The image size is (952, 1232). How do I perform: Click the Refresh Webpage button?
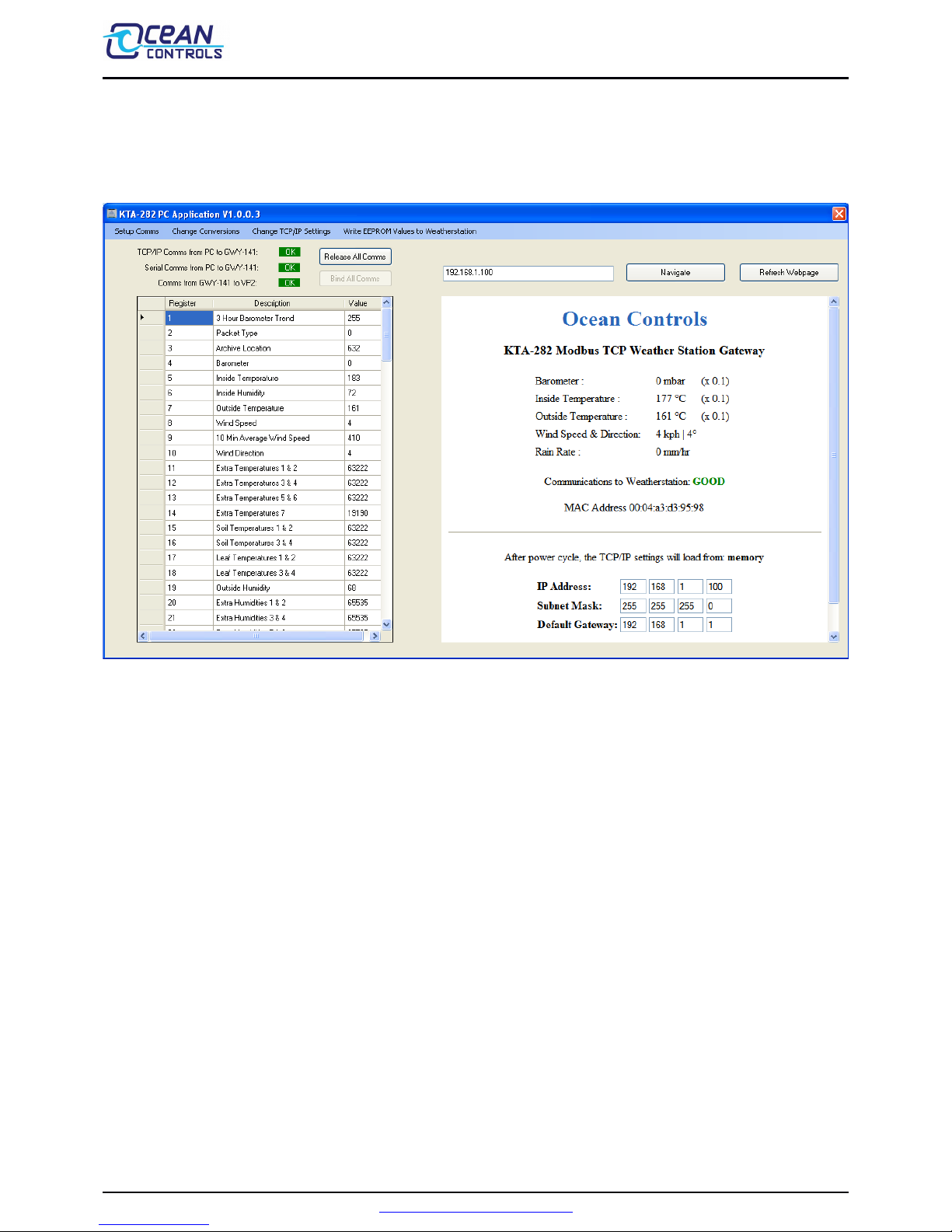(x=789, y=273)
